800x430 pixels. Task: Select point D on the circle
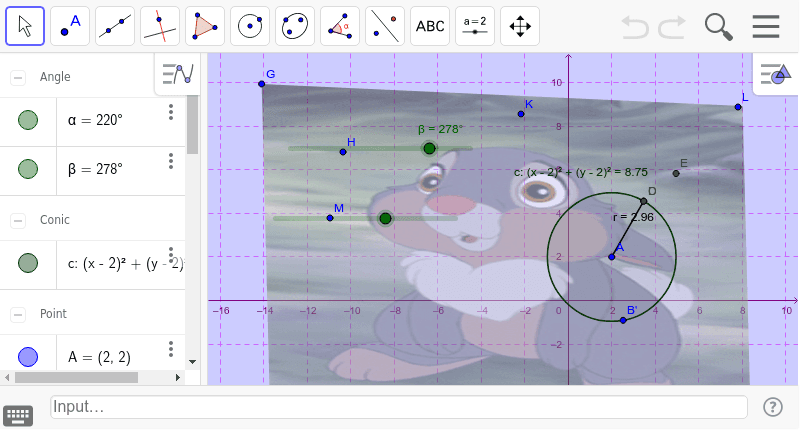644,201
